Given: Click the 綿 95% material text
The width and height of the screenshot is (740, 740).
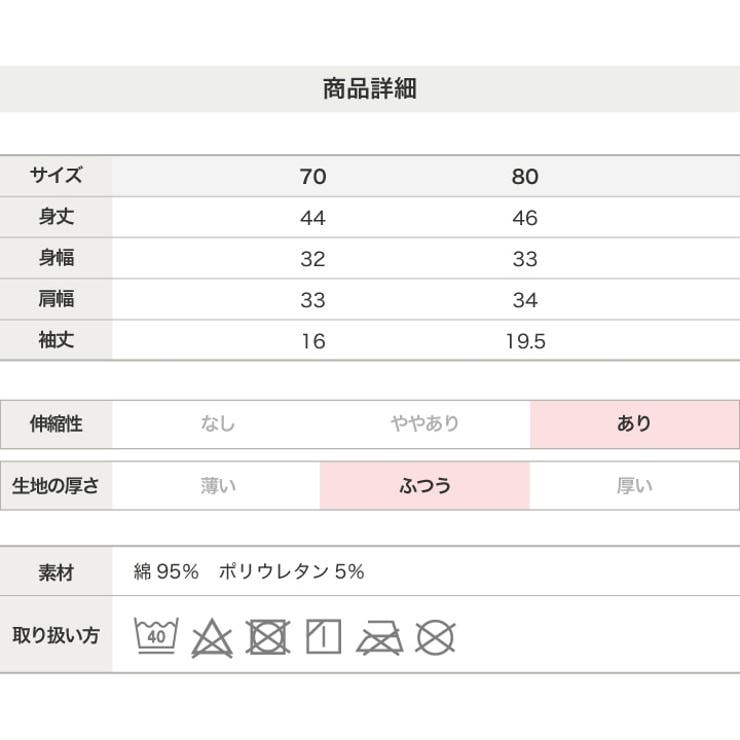Looking at the screenshot, I should tap(166, 572).
